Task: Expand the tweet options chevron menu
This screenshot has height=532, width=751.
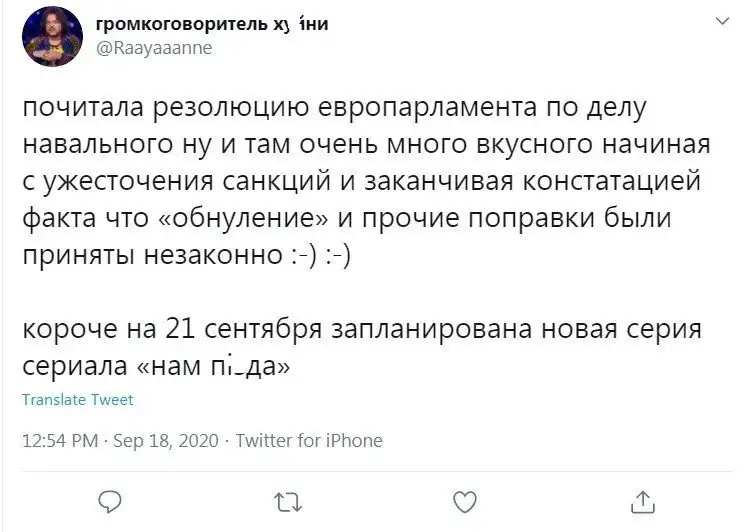Action: [722, 21]
